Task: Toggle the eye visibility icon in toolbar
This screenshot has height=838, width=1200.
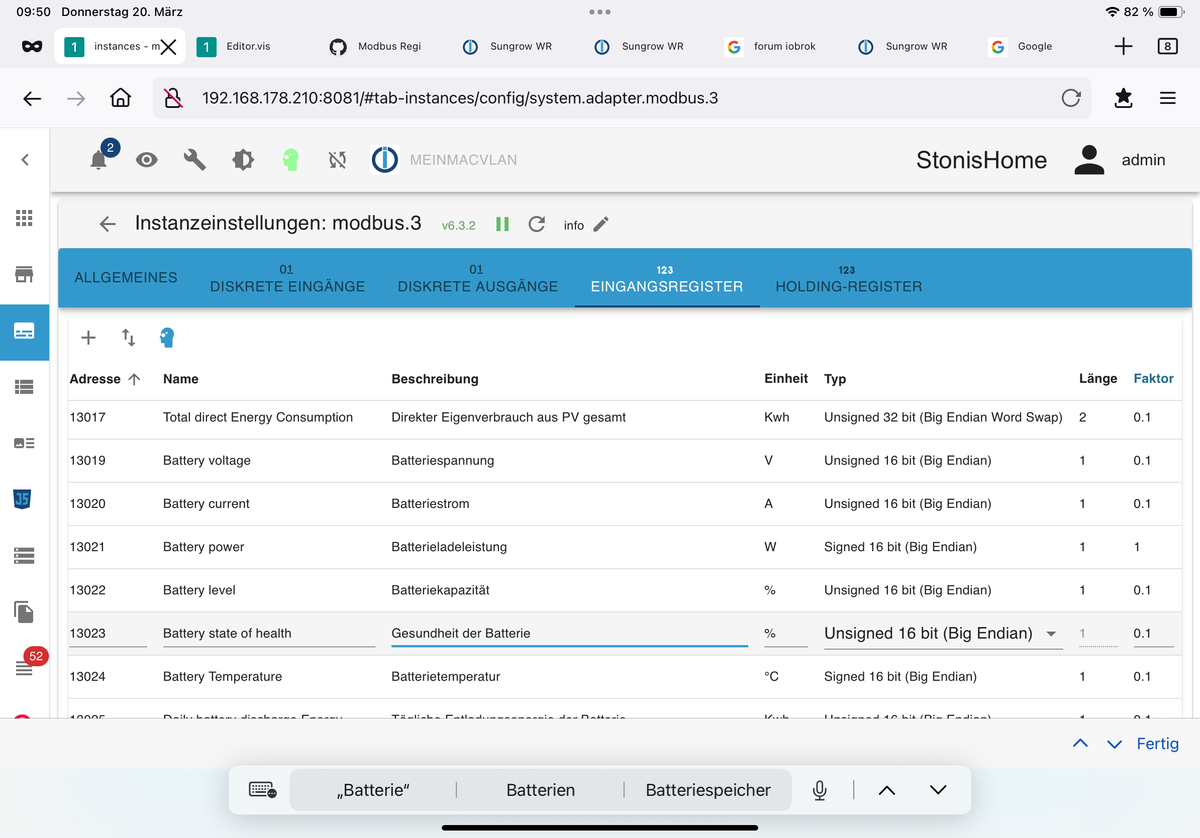Action: tap(147, 160)
